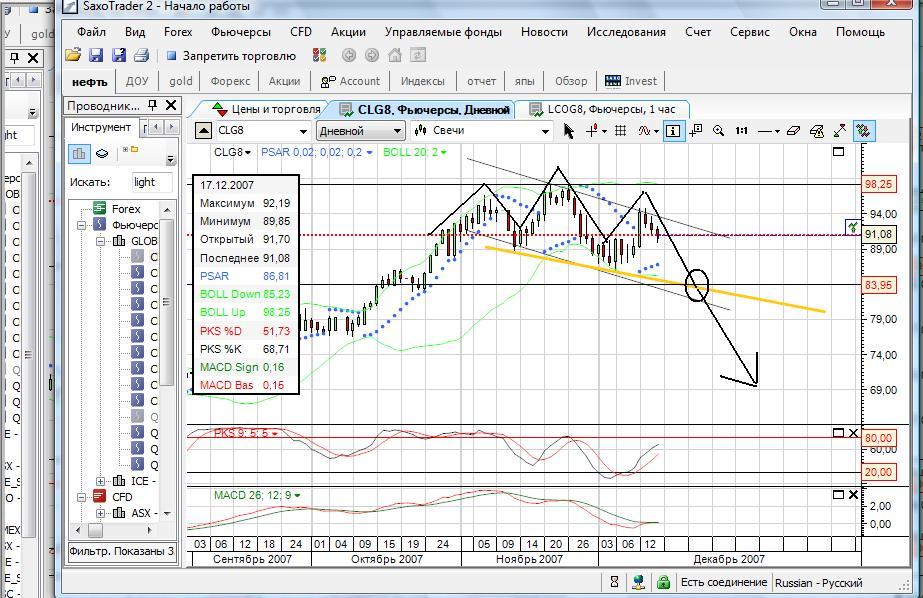923x598 pixels.
Task: Click the home icon in the toolbar
Action: pyautogui.click(x=394, y=55)
